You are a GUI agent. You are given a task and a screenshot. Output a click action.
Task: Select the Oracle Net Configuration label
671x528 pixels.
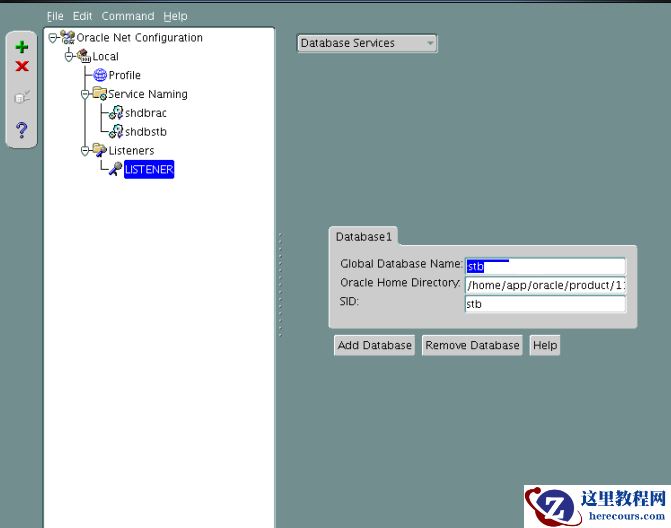pyautogui.click(x=140, y=38)
